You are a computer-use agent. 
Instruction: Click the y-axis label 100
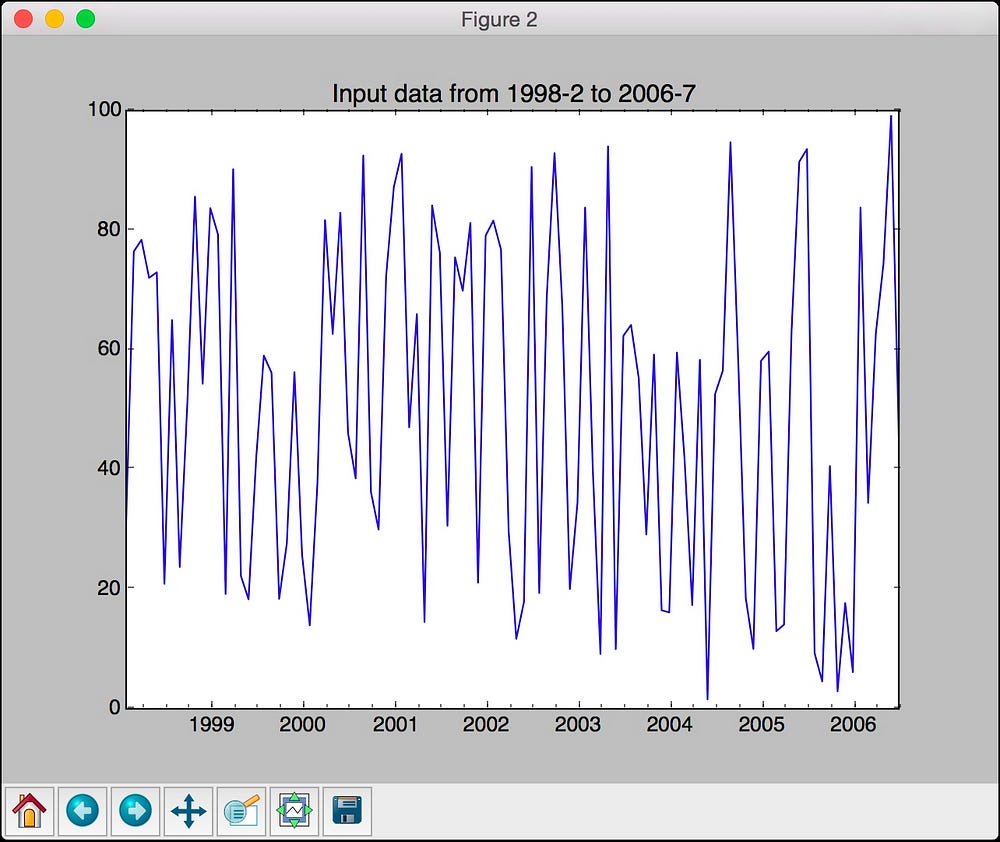(105, 110)
